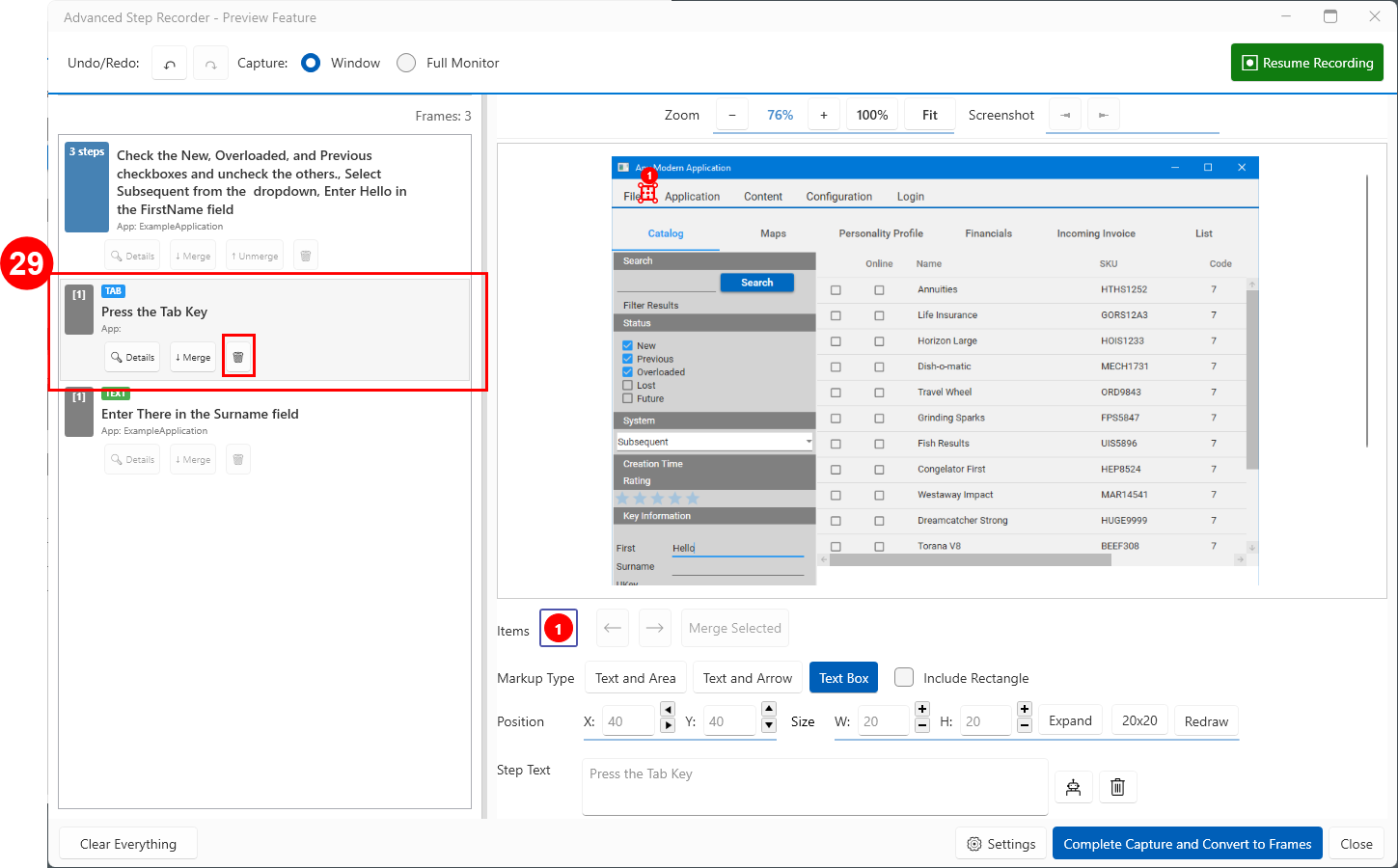Delete the 3 steps merged frame

pyautogui.click(x=305, y=256)
